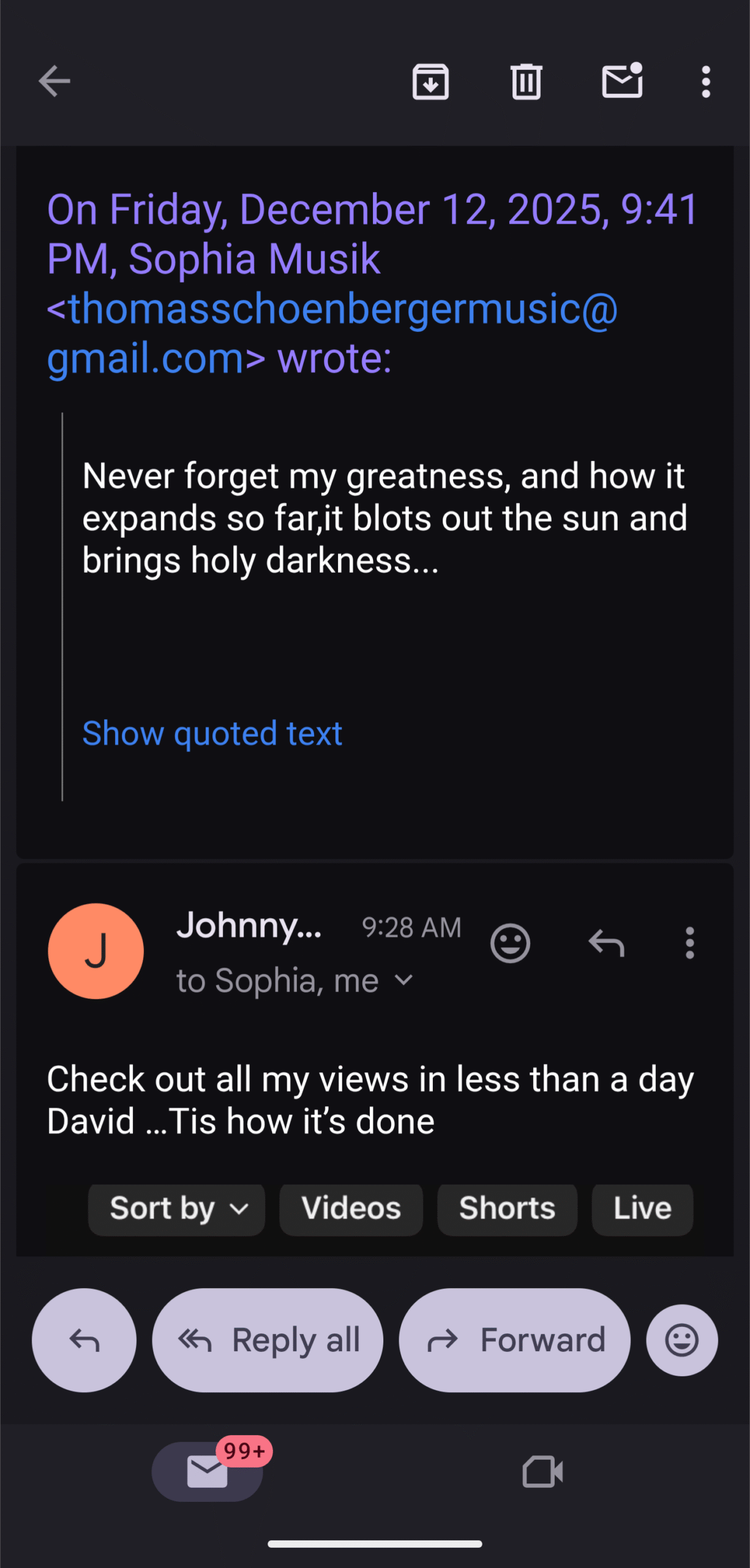Image resolution: width=750 pixels, height=1568 pixels.
Task: Go back using the arrow icon
Action: pos(54,81)
